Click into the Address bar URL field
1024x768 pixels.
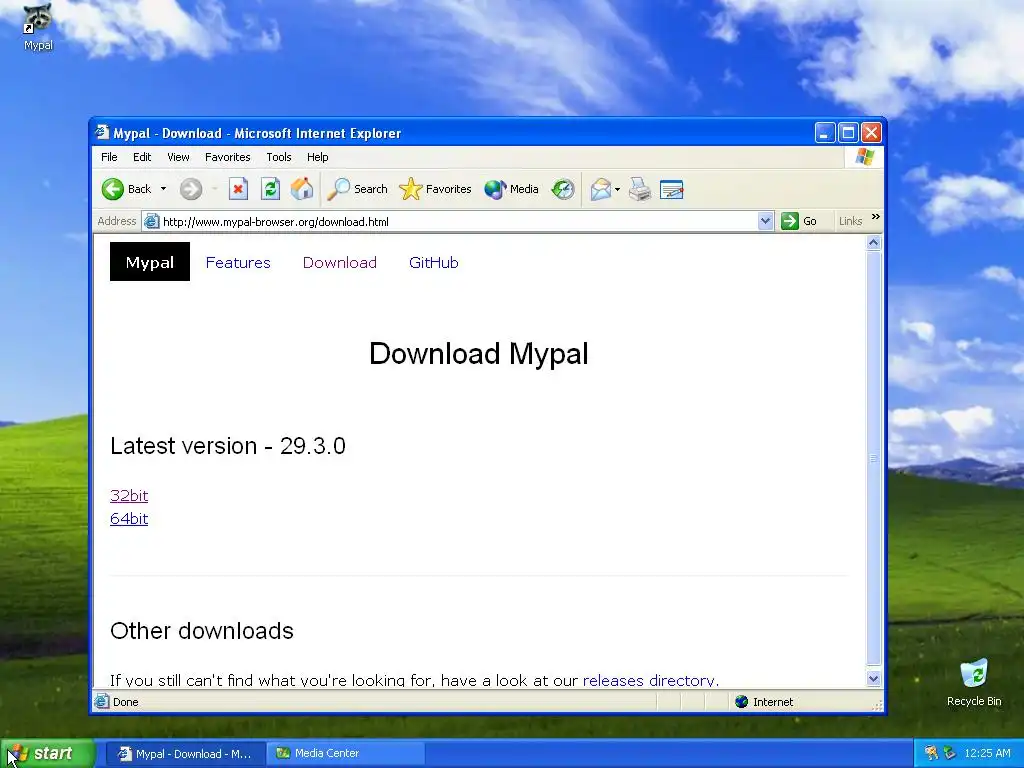point(457,221)
